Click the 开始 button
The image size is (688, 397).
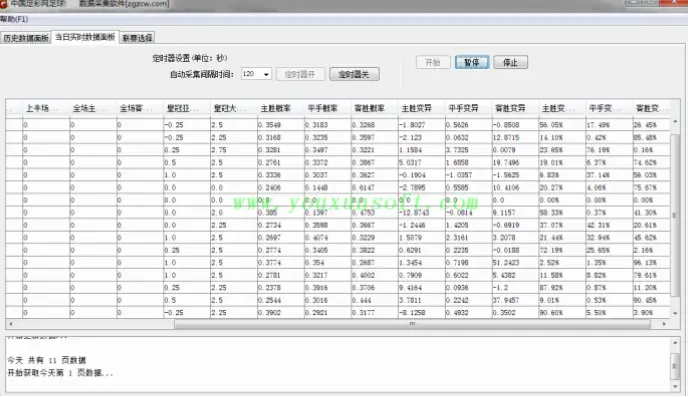pyautogui.click(x=433, y=62)
